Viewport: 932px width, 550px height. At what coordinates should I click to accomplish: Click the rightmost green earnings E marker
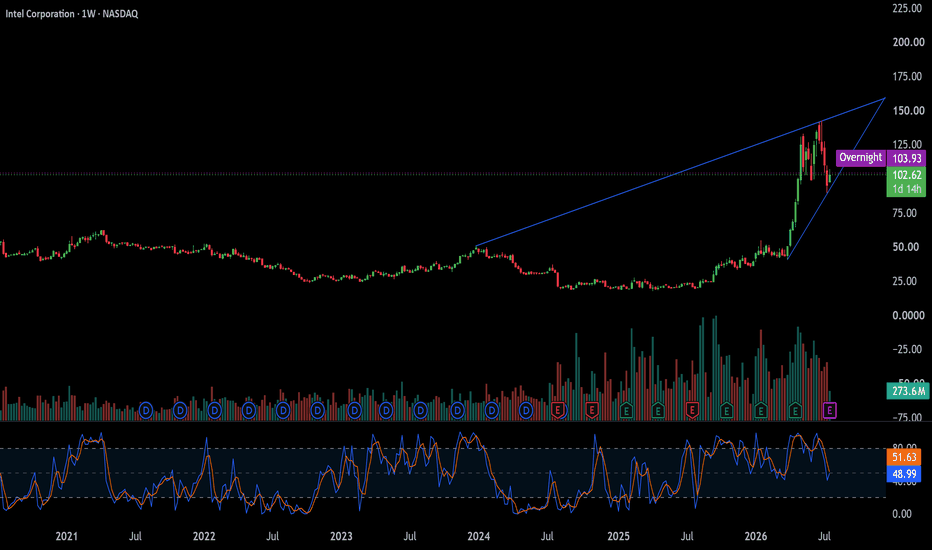point(795,410)
